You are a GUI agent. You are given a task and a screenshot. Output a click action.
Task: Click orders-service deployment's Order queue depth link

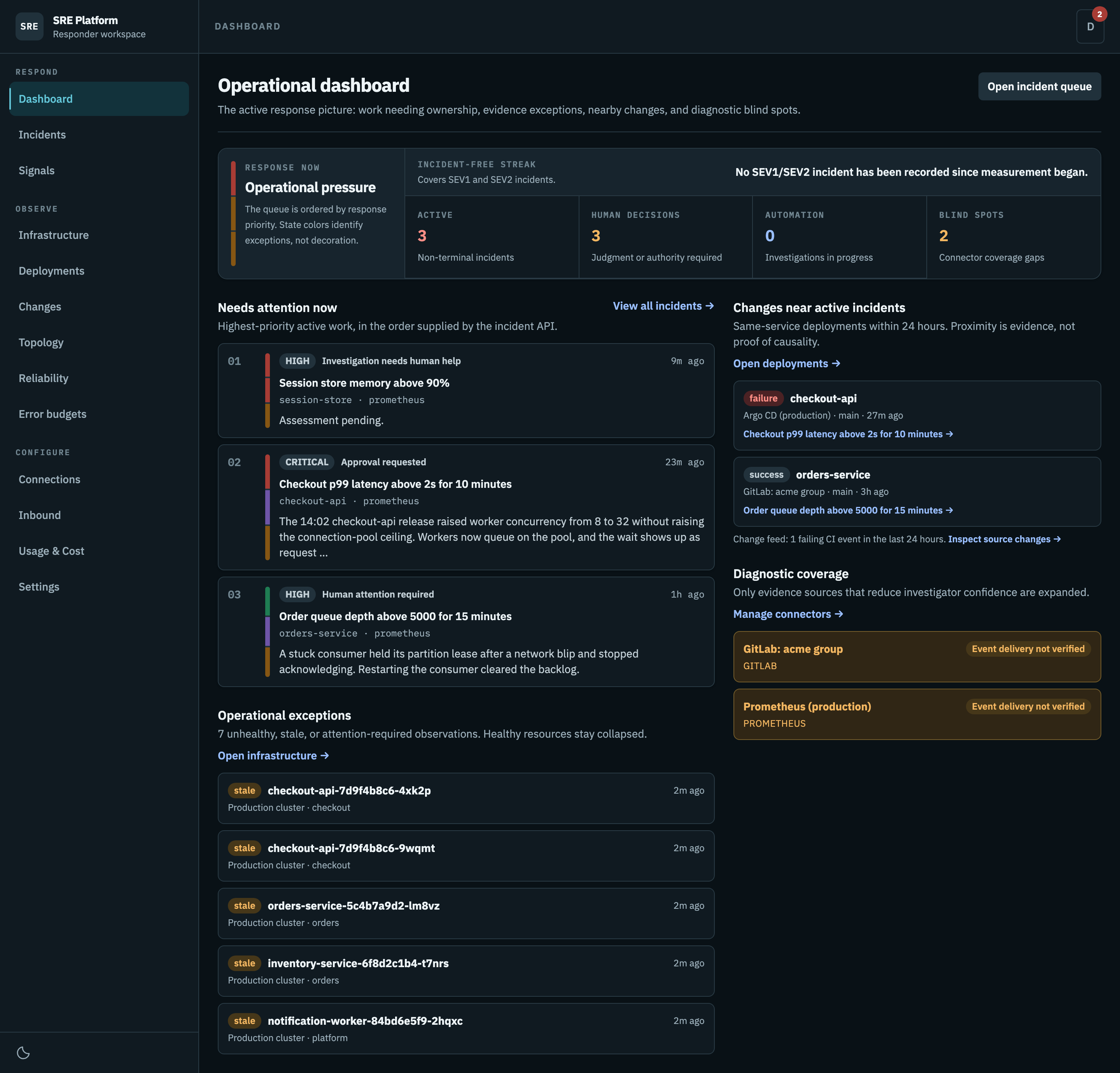[847, 510]
